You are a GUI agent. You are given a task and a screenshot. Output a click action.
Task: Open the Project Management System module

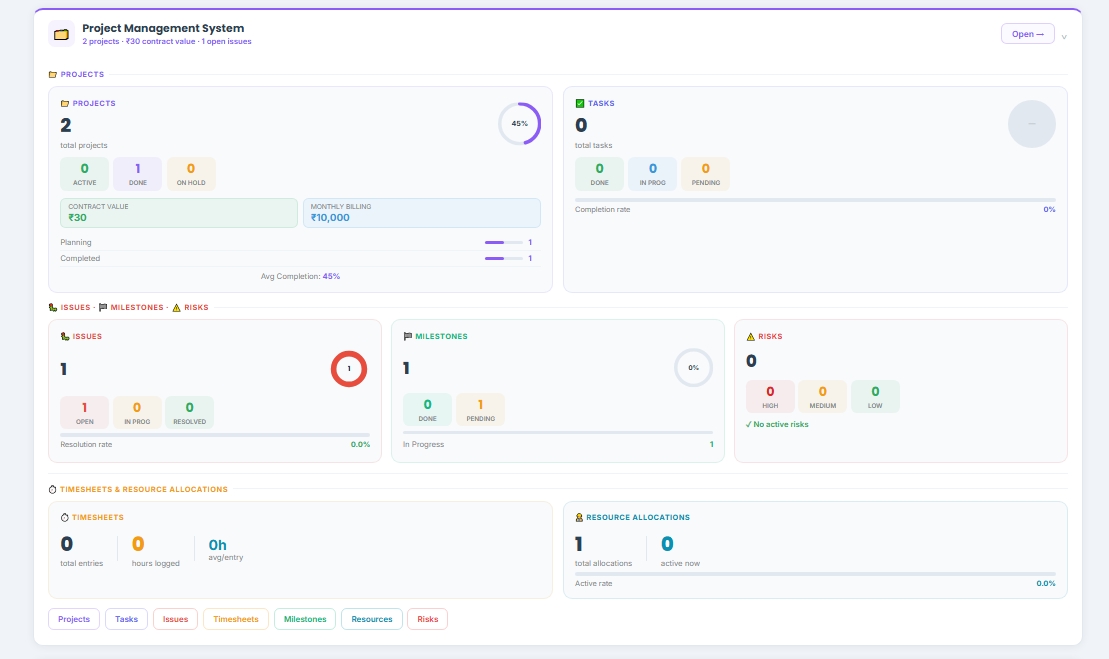[x=1028, y=34]
